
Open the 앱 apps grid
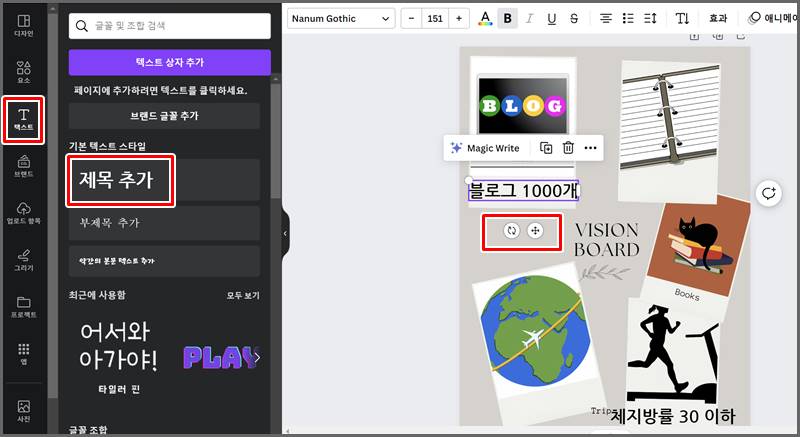coord(23,354)
